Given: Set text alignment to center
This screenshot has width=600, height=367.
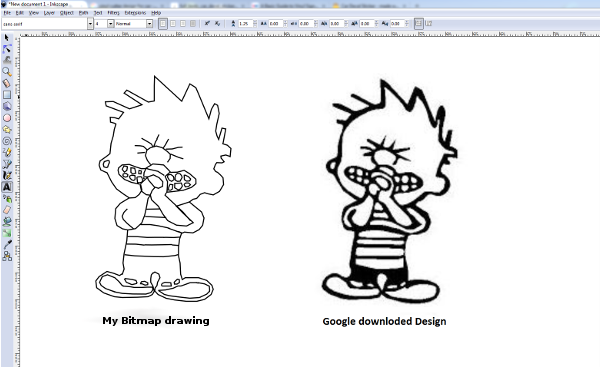Looking at the screenshot, I should tap(173, 23).
